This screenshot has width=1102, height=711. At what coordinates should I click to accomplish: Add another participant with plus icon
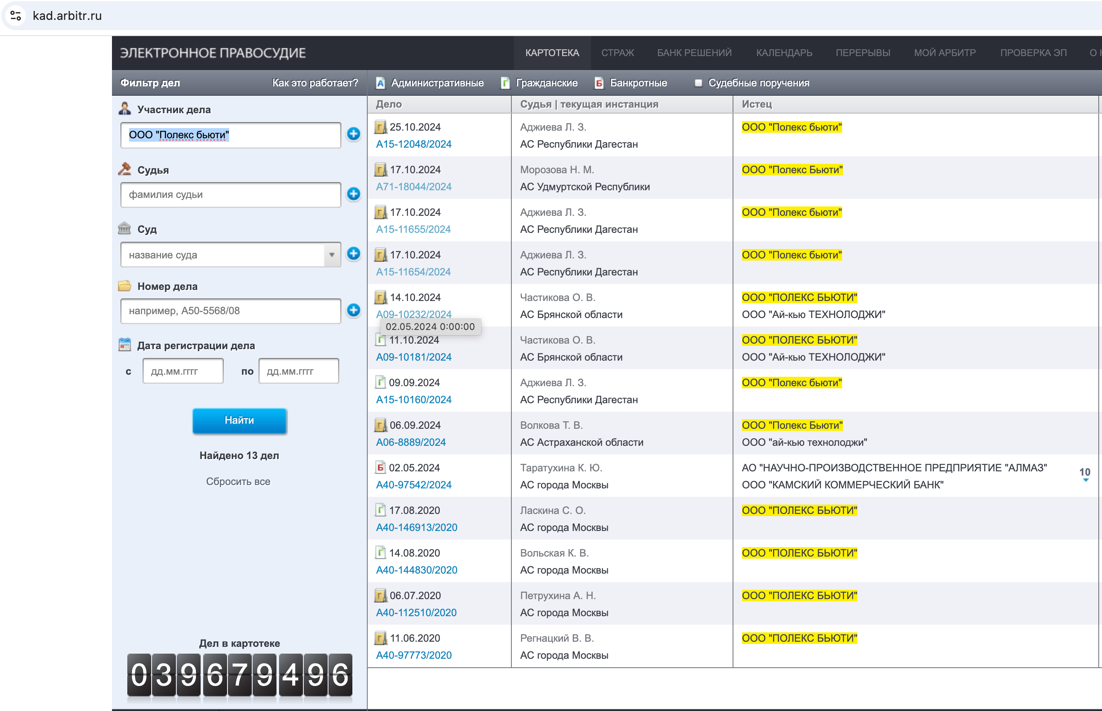(354, 133)
